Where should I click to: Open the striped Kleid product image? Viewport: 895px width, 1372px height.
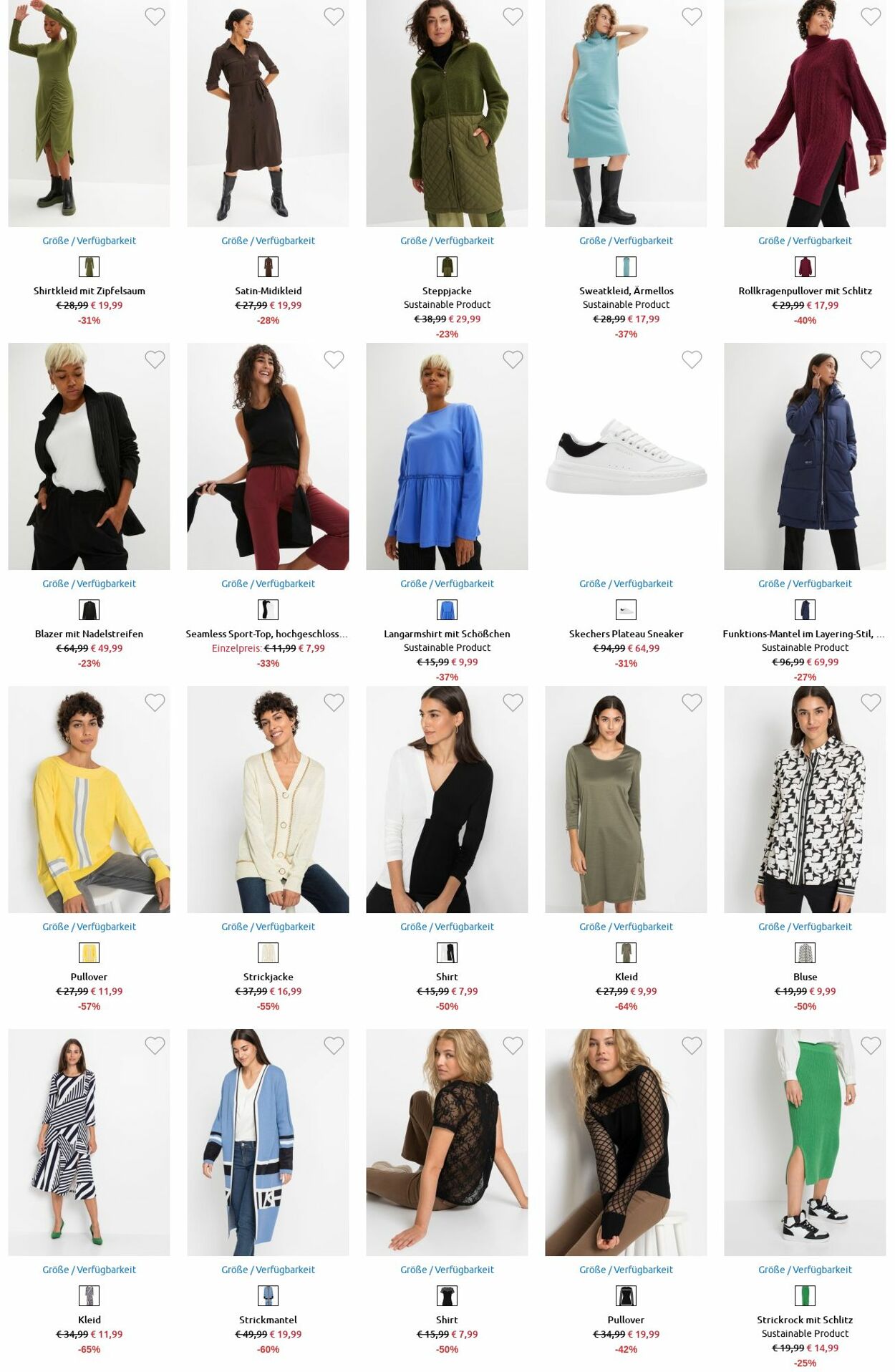click(x=89, y=1142)
